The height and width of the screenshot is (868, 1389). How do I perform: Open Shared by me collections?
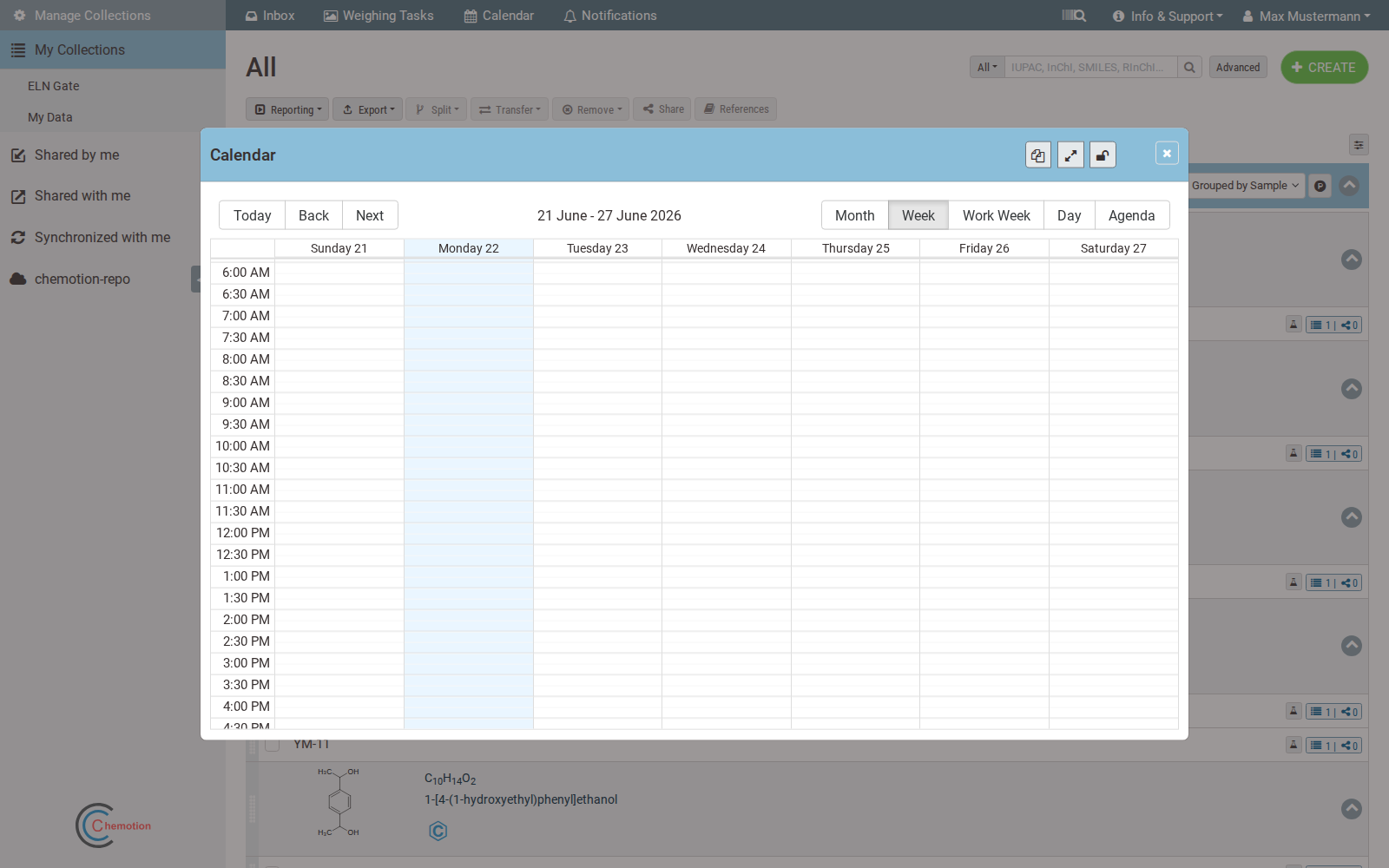(77, 155)
